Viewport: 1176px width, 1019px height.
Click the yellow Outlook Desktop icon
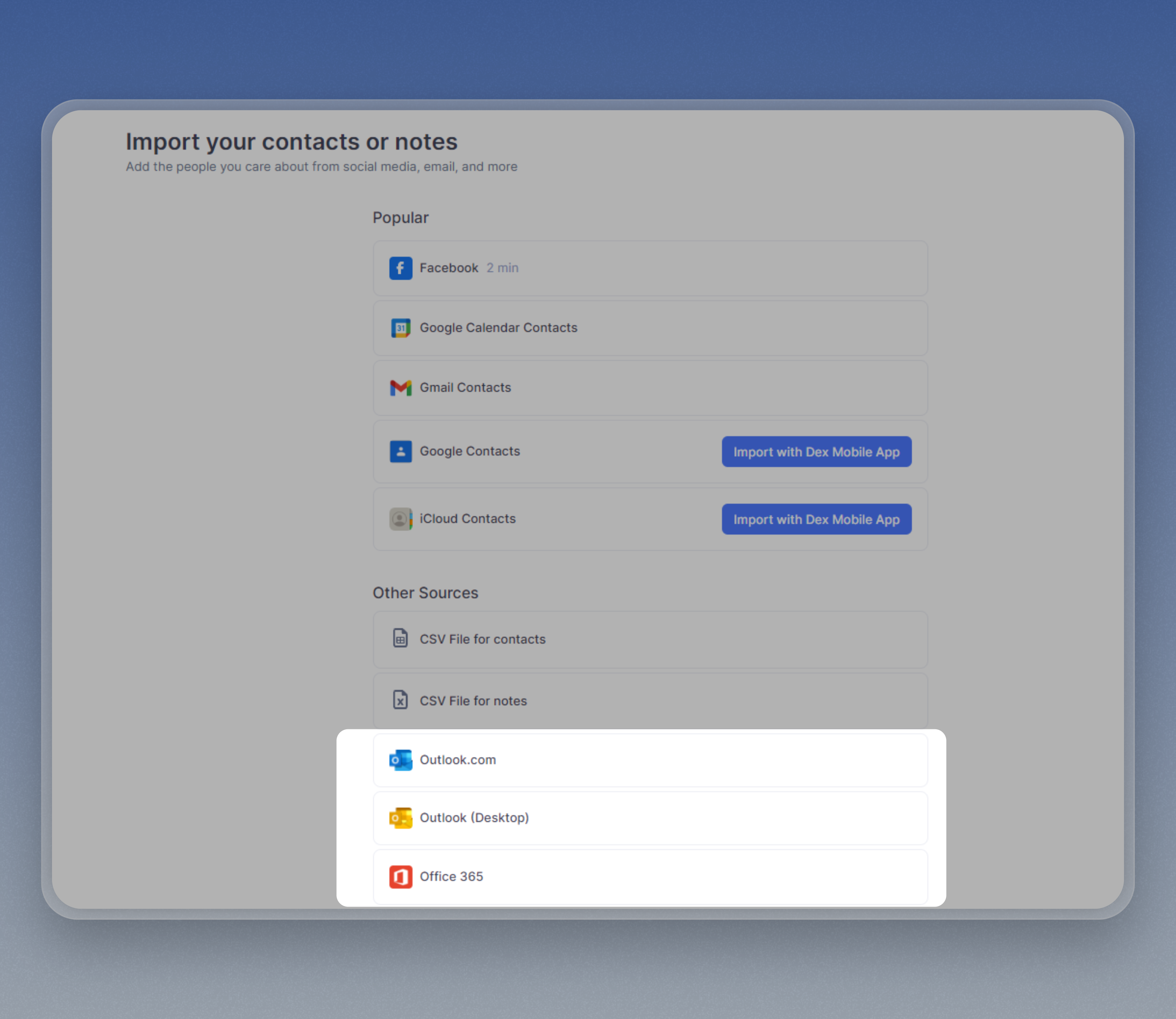pos(400,818)
